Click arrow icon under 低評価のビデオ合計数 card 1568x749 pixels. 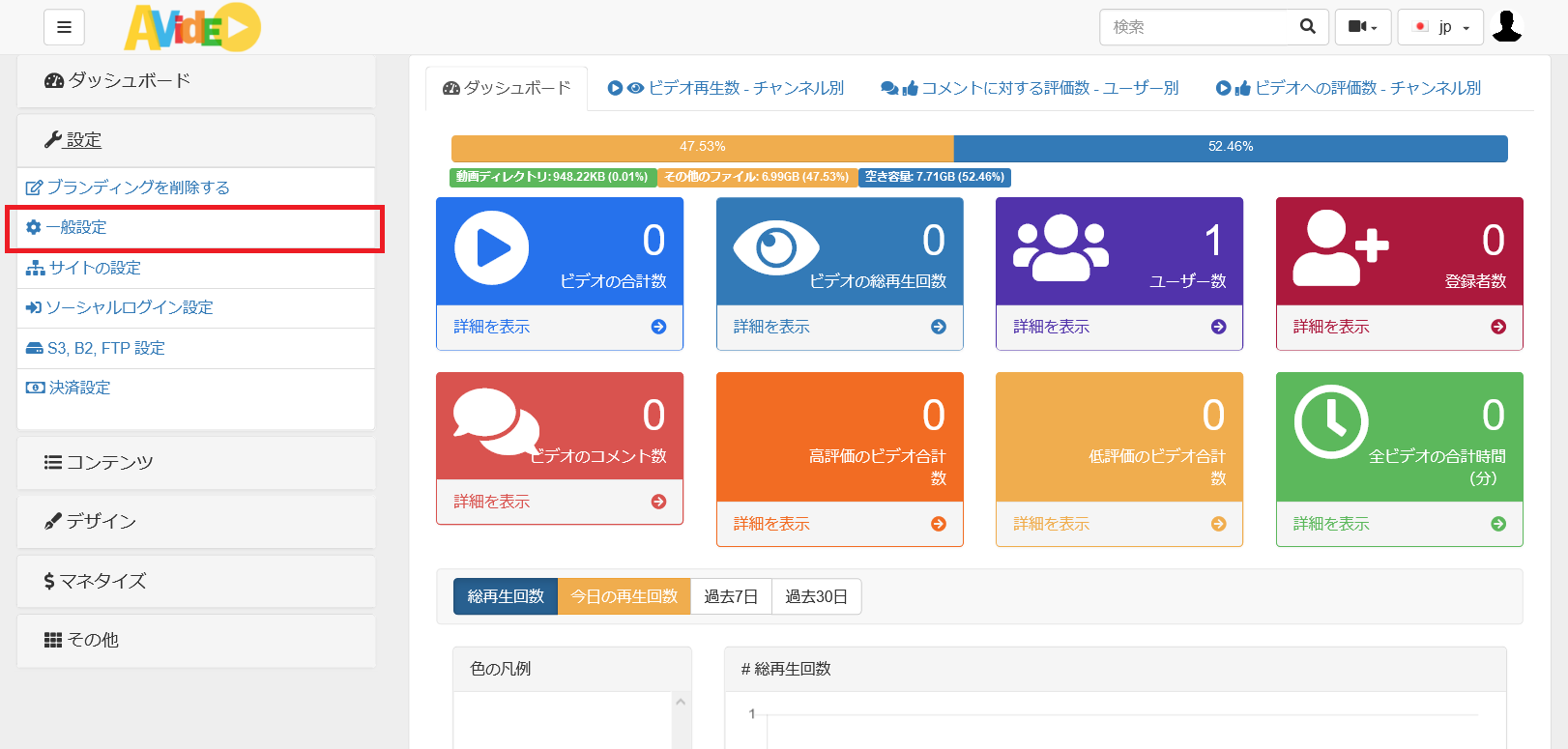1218,524
